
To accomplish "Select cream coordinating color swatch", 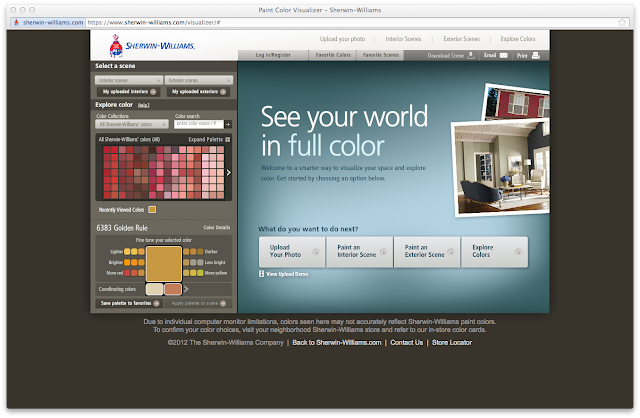I will (x=154, y=289).
